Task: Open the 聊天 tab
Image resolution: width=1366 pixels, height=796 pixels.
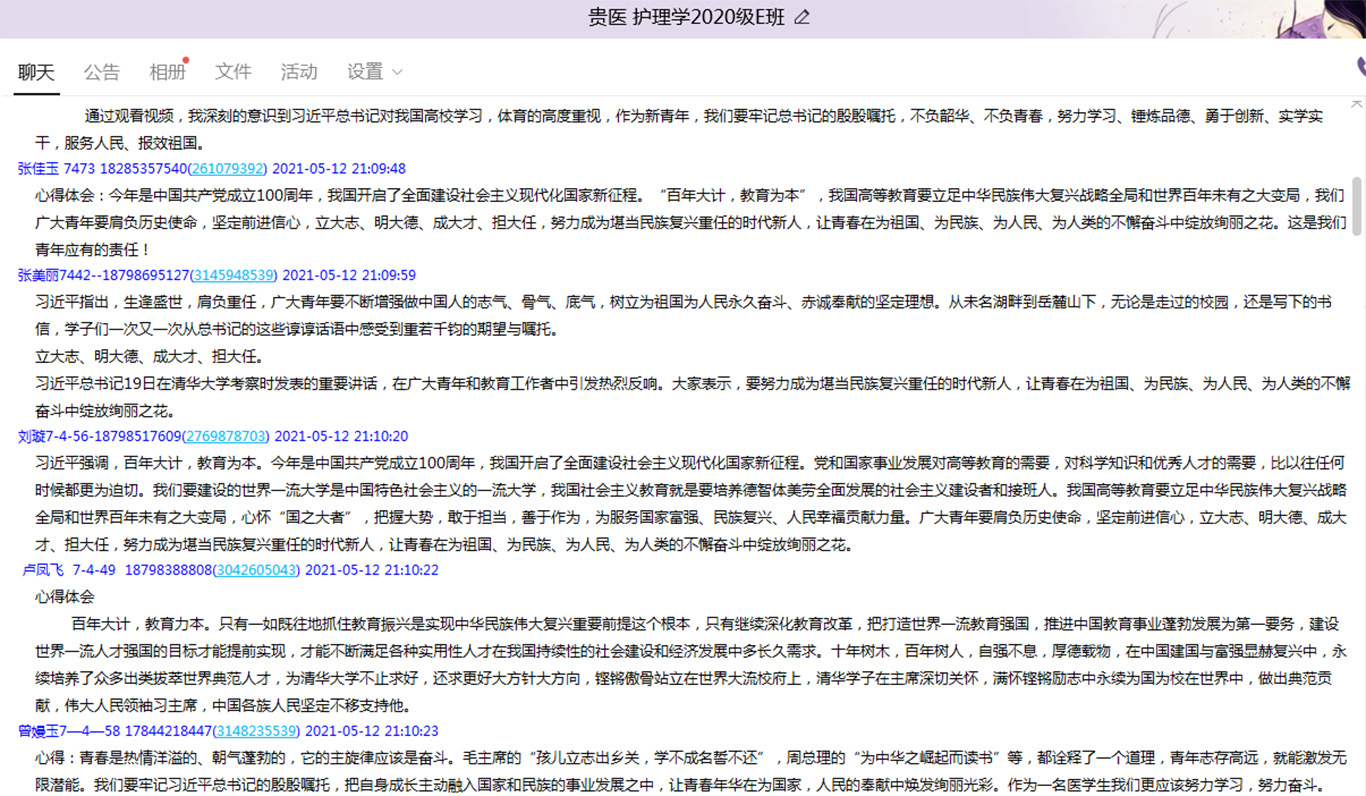Action: coord(37,72)
